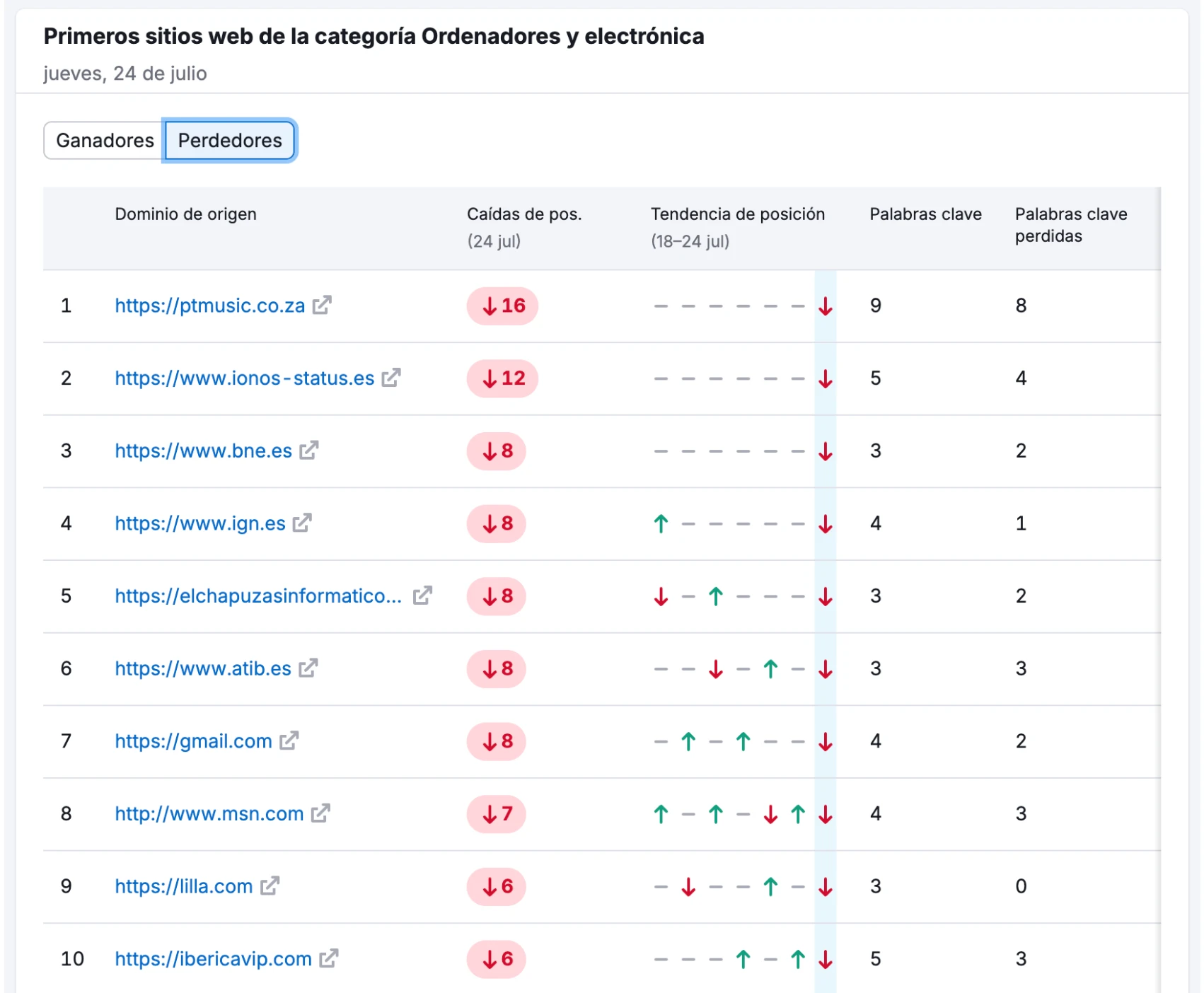
Task: Open ionos-status.es using the external link icon
Action: pyautogui.click(x=391, y=378)
